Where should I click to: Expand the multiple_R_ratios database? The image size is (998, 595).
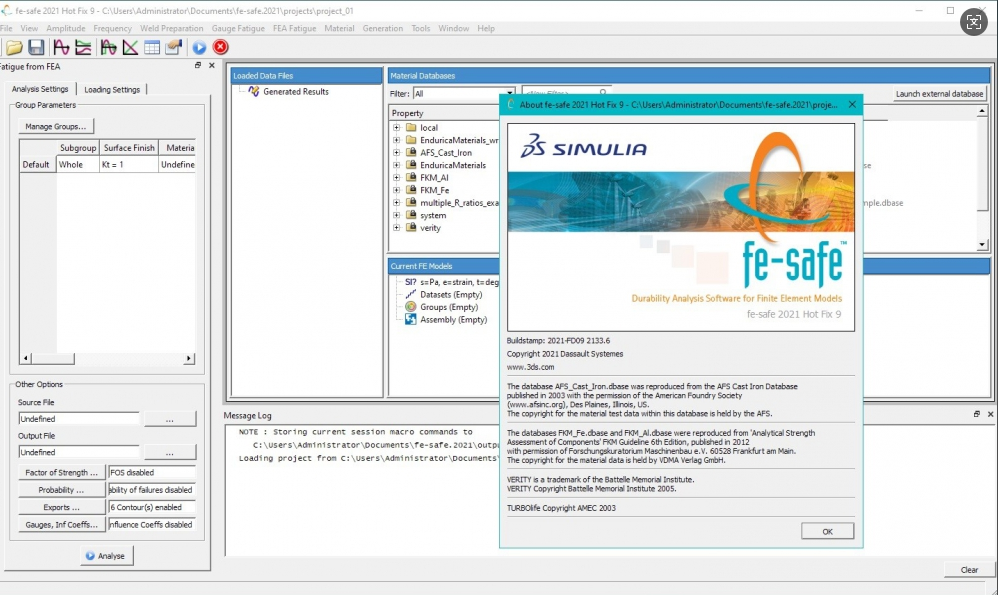click(397, 202)
